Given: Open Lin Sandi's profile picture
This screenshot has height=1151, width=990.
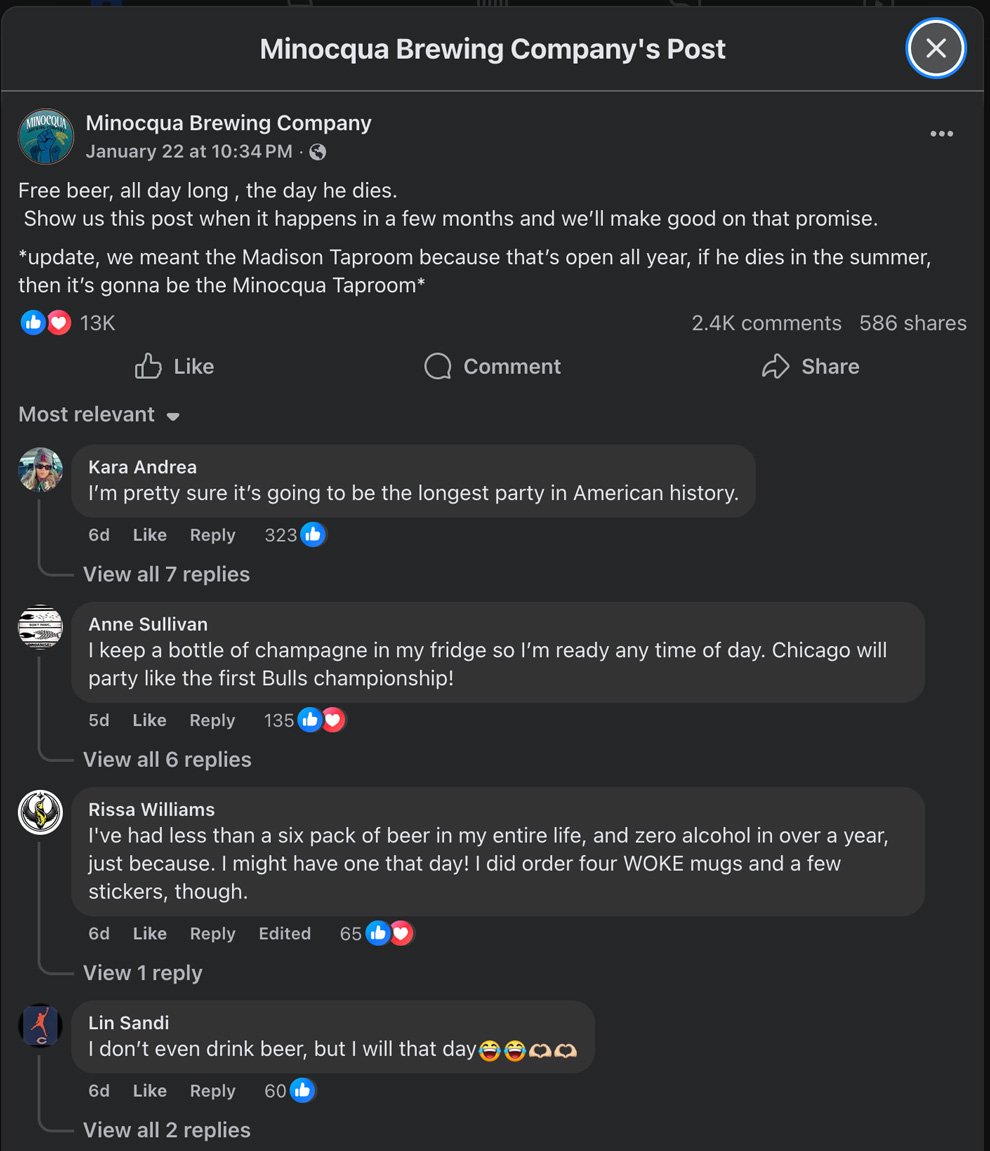Looking at the screenshot, I should click(41, 1026).
